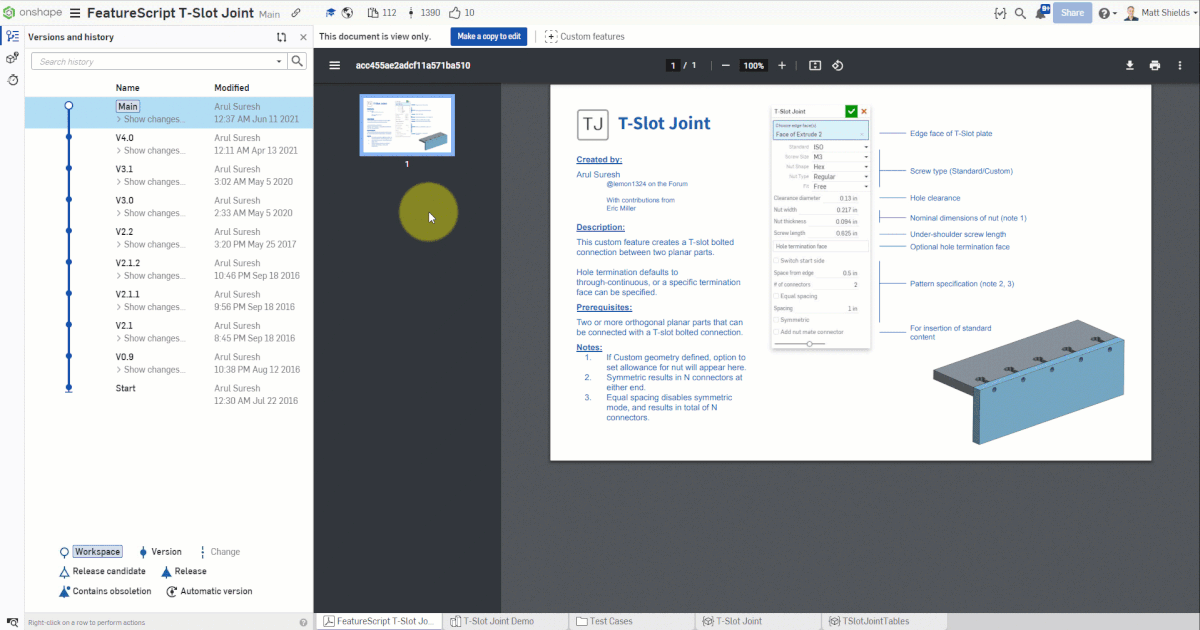The width and height of the screenshot is (1200, 630).
Task: Select the page 1 thumbnail
Action: pyautogui.click(x=406, y=124)
